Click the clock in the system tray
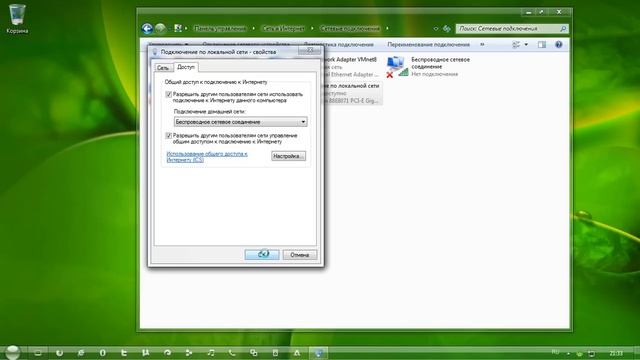 616,353
